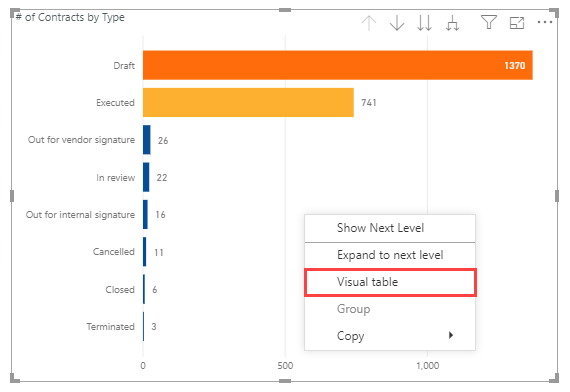Click the top-center resize handle of the visual
This screenshot has width=570, height=392.
click(x=285, y=10)
